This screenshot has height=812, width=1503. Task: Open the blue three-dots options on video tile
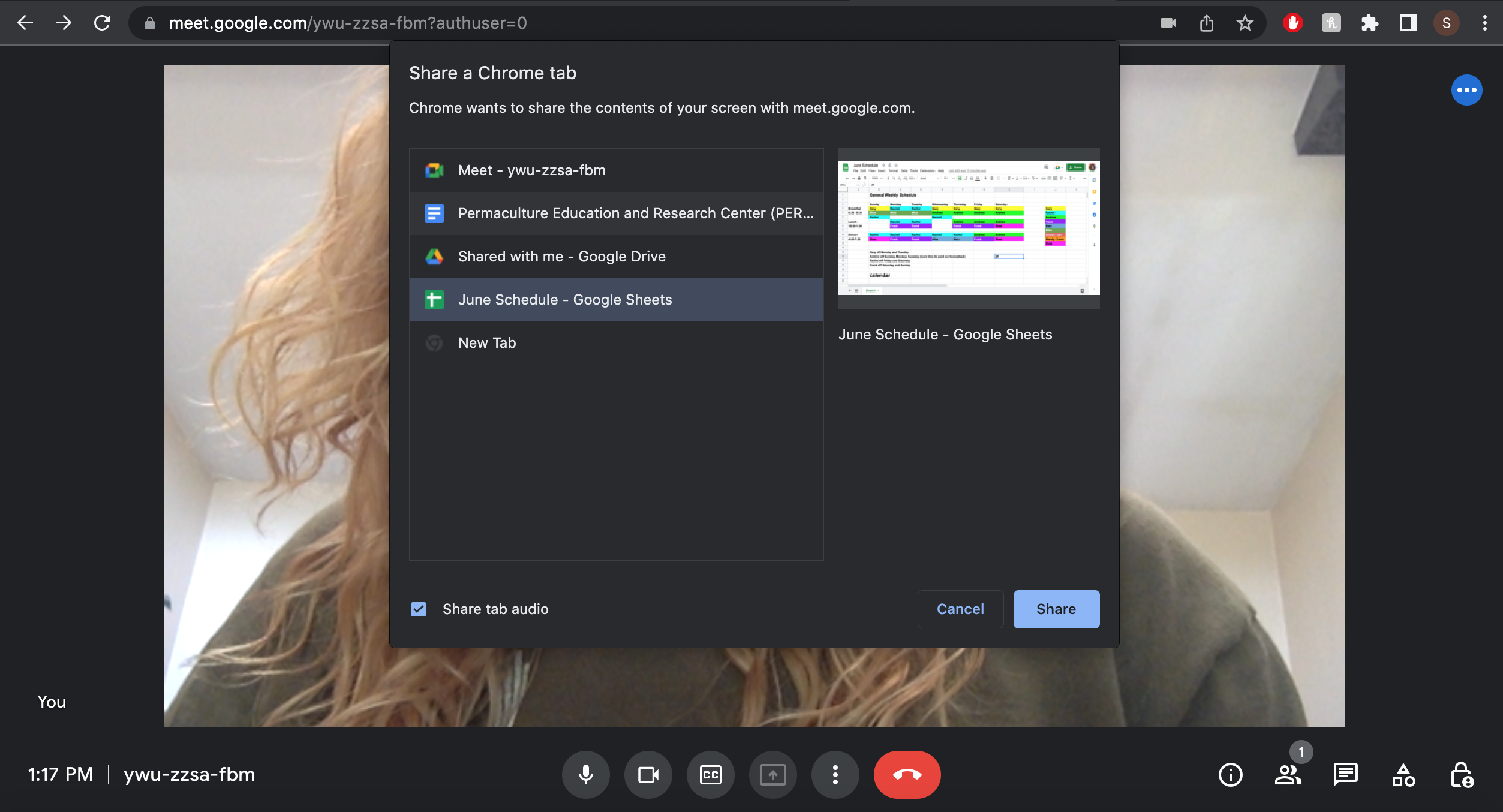point(1466,90)
